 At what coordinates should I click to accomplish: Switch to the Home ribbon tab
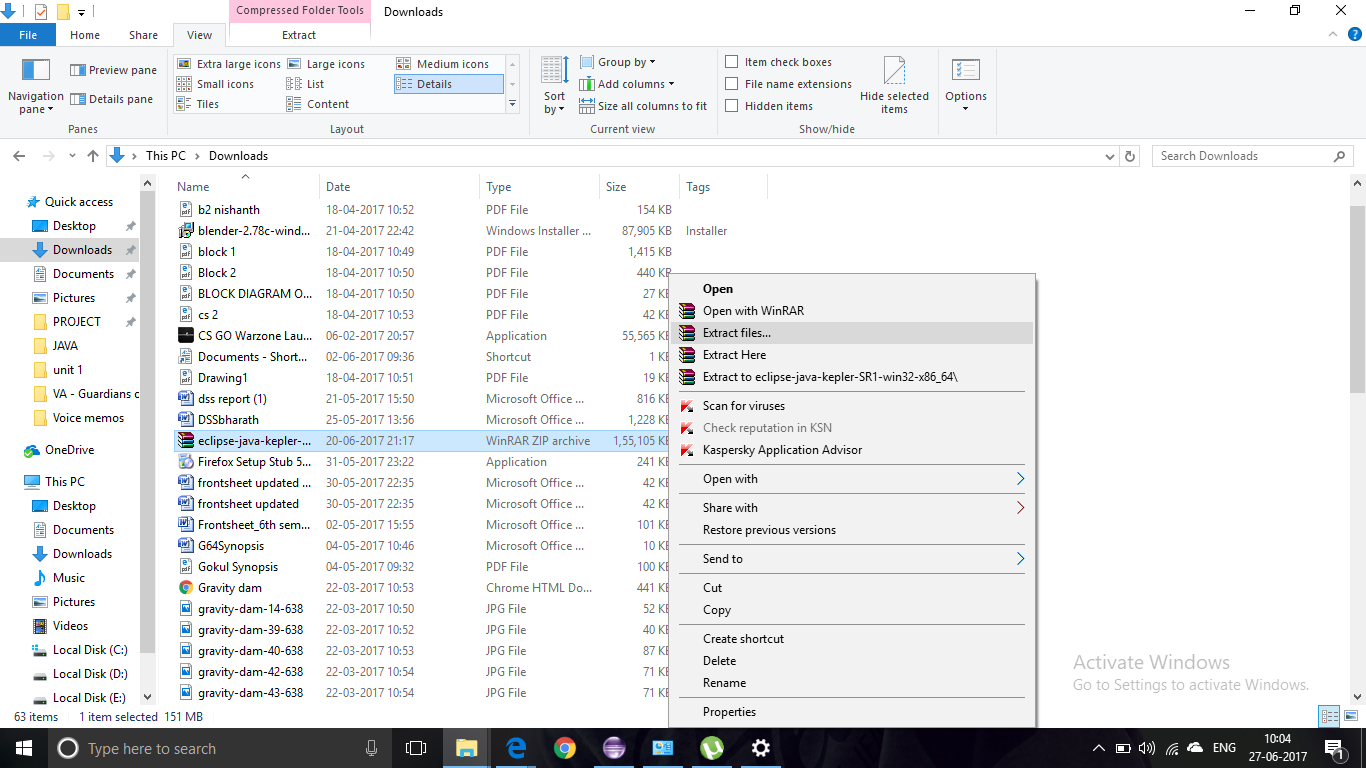(x=85, y=34)
